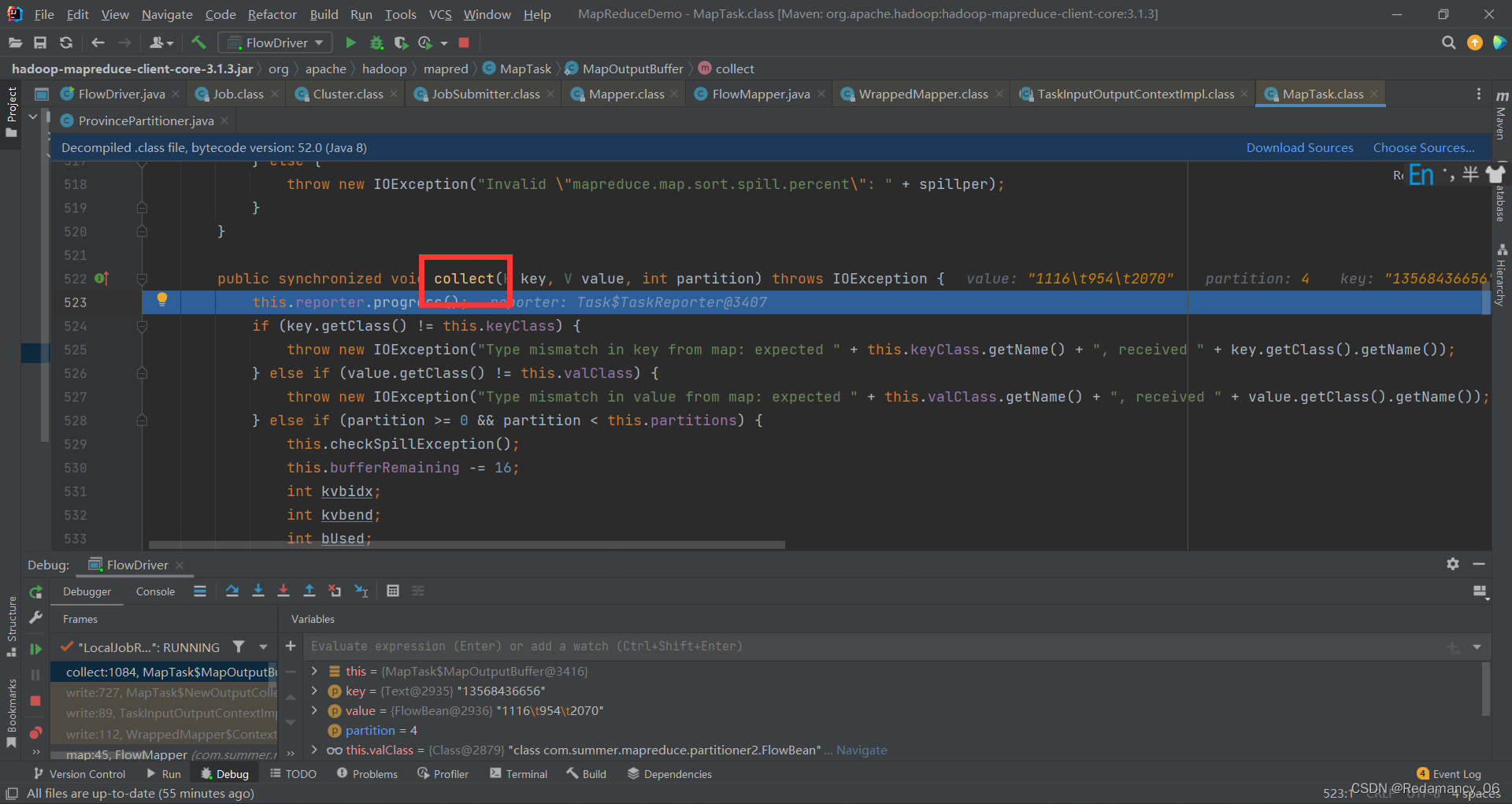Show execution point via the three-lines icon
This screenshot has width=1512, height=804.
point(200,591)
